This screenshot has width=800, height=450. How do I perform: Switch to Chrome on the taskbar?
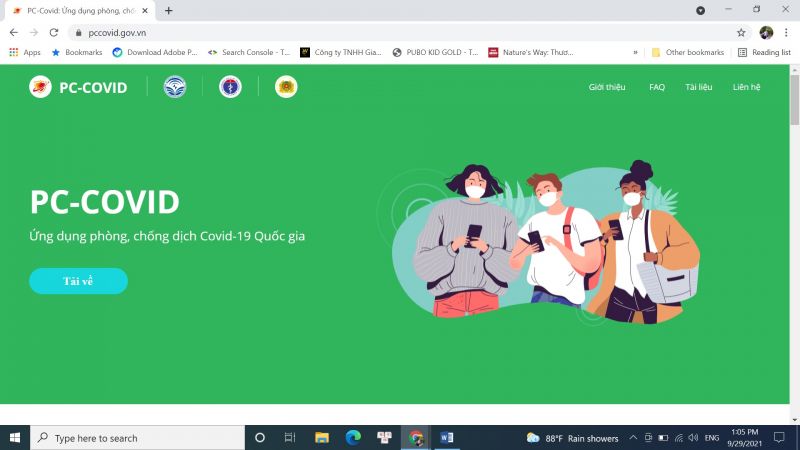coord(416,438)
